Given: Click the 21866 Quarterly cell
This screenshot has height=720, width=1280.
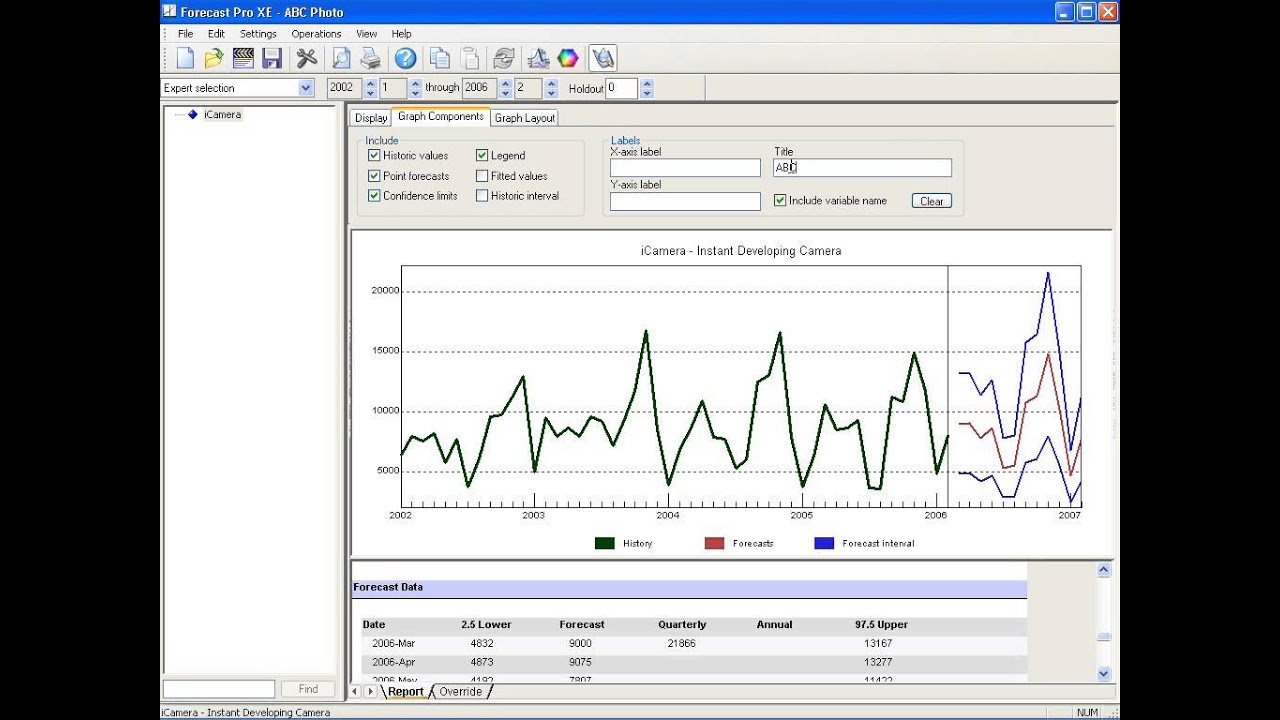Looking at the screenshot, I should tap(681, 644).
